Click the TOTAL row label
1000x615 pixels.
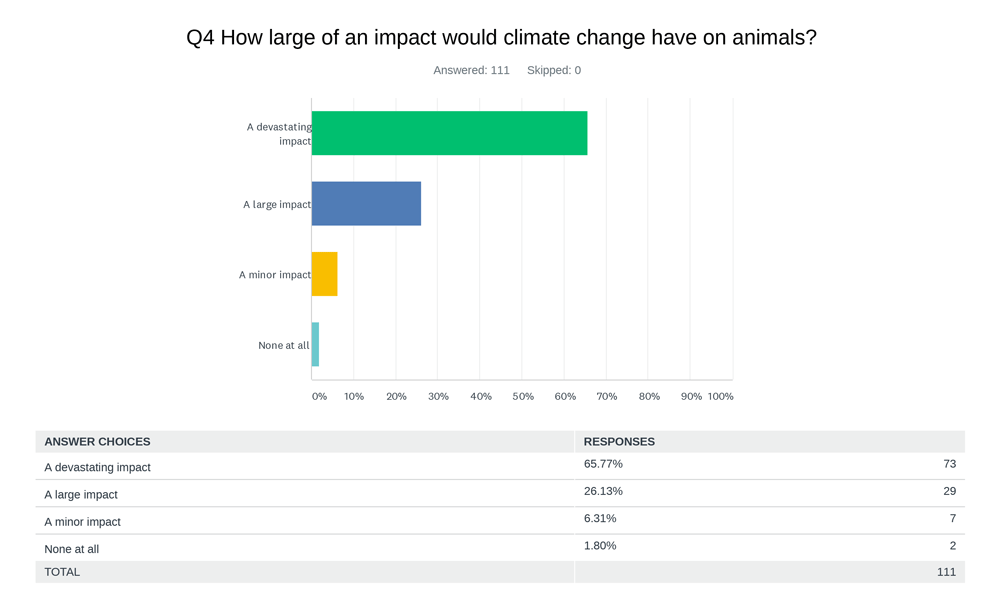tap(62, 572)
